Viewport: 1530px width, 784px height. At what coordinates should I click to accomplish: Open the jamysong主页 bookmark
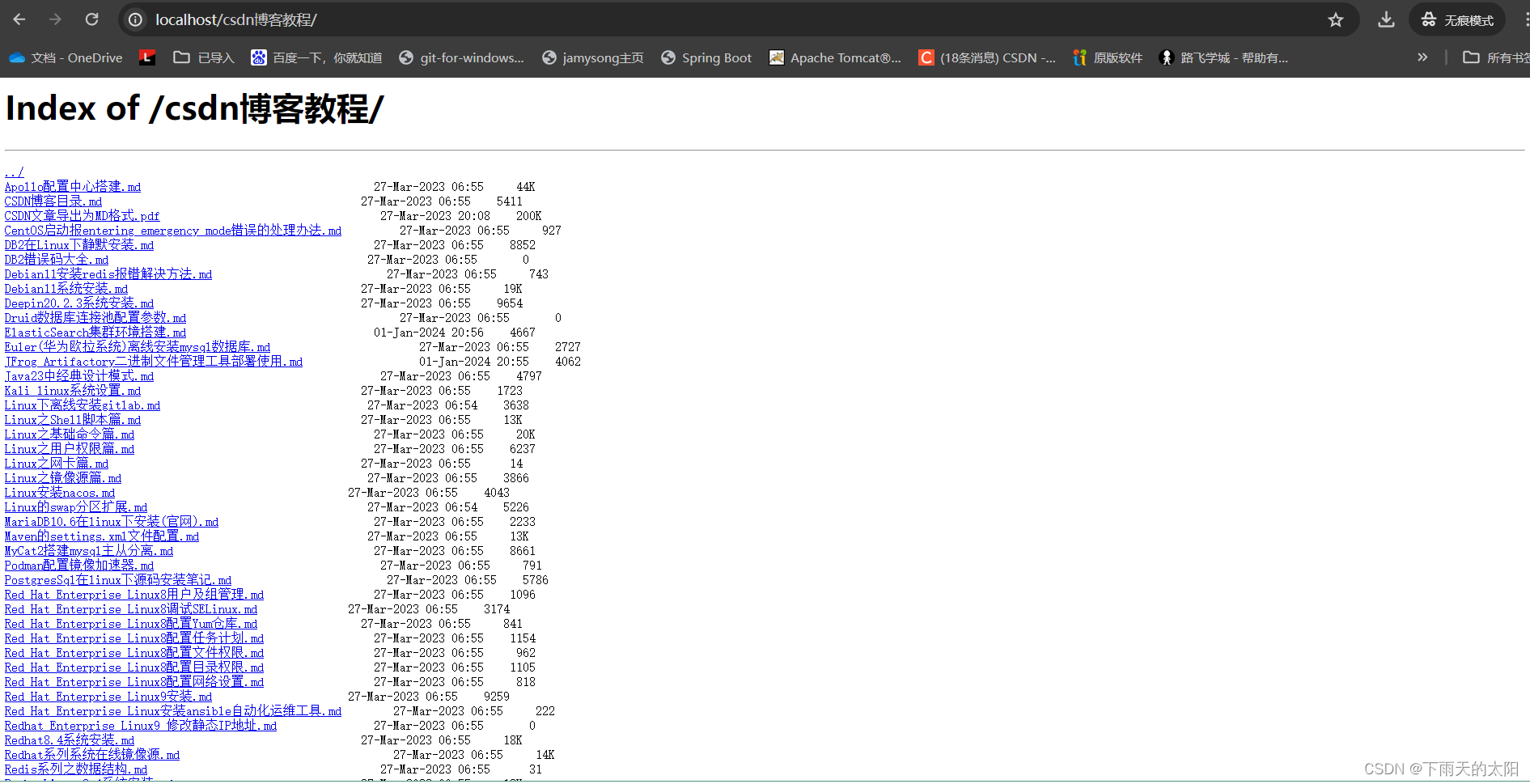coord(593,57)
